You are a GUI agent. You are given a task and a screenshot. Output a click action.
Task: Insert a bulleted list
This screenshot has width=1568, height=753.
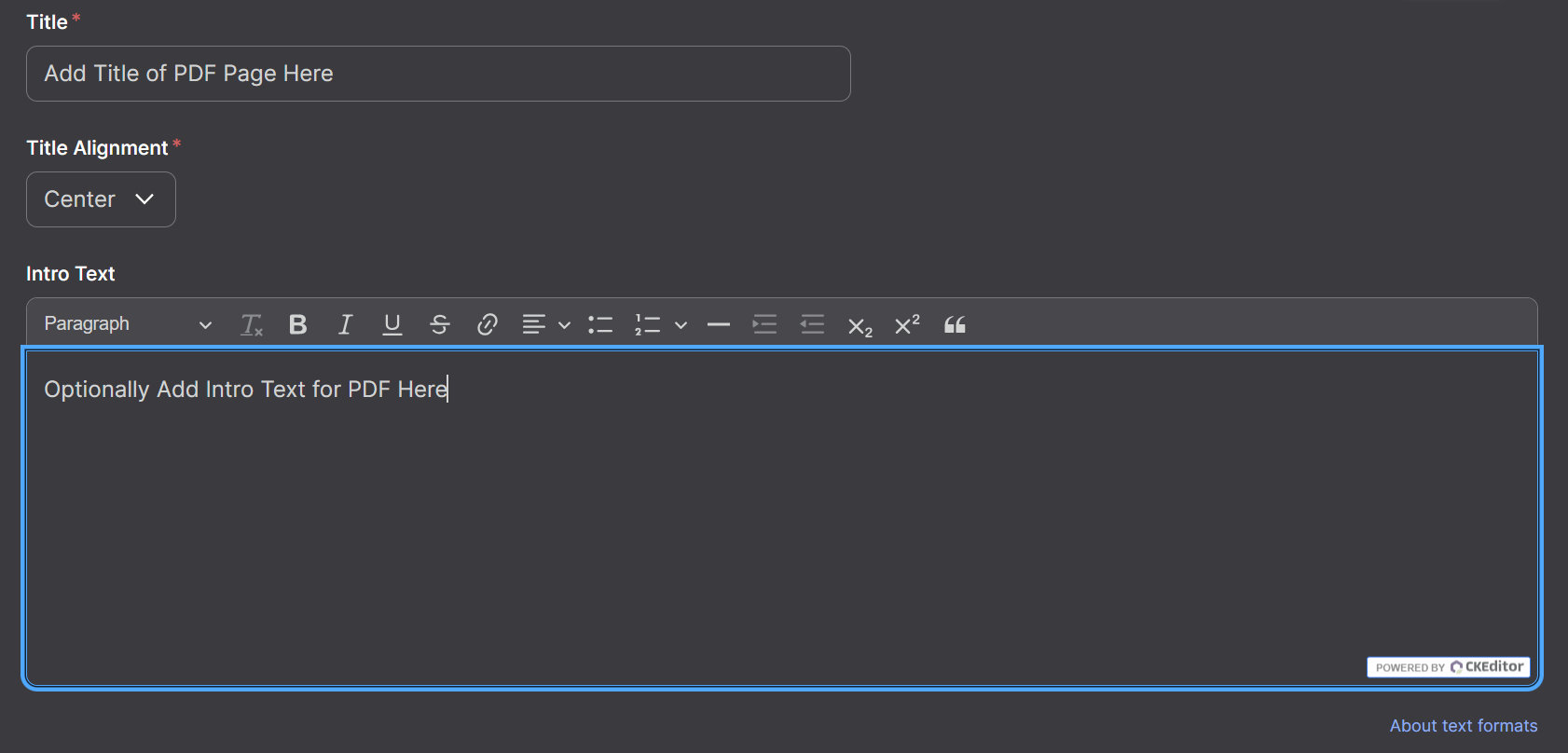[x=600, y=324]
